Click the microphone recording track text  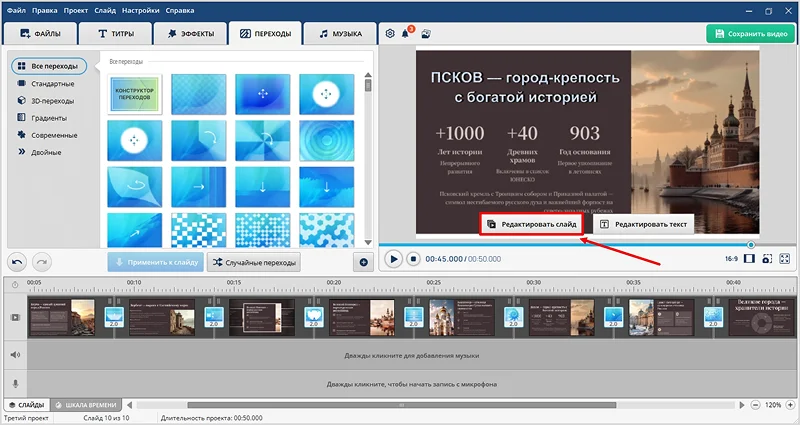click(411, 384)
